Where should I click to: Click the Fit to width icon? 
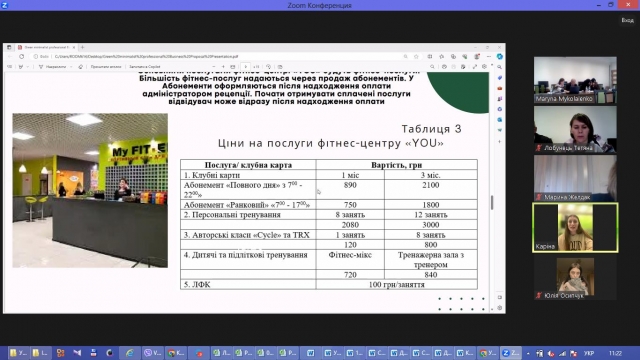233,67
